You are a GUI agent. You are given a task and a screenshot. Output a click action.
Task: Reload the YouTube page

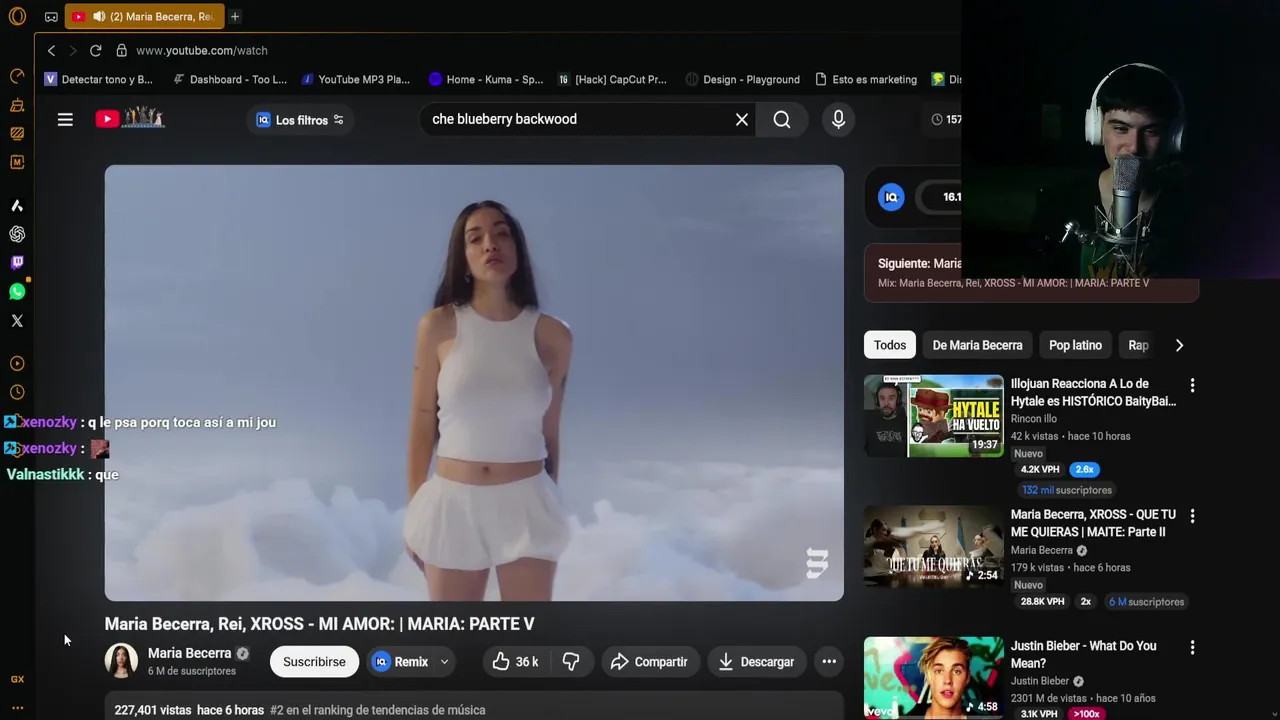tap(96, 50)
